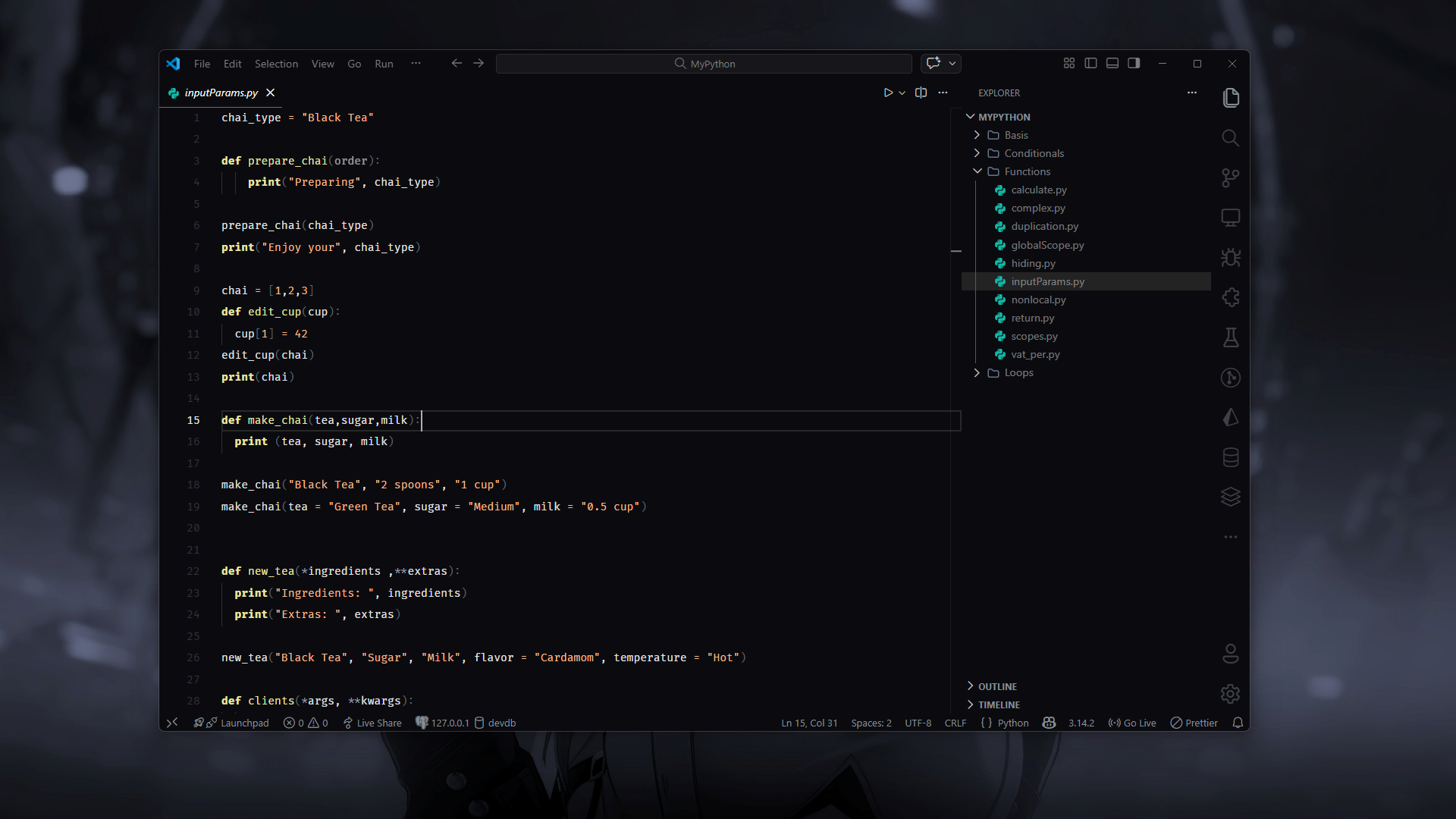
Task: Open notifications bell in status bar
Action: [x=1238, y=723]
